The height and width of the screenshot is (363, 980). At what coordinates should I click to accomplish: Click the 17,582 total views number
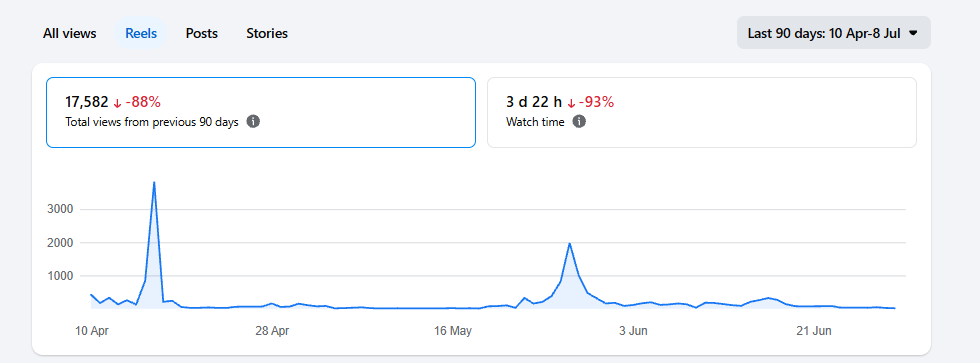86,102
